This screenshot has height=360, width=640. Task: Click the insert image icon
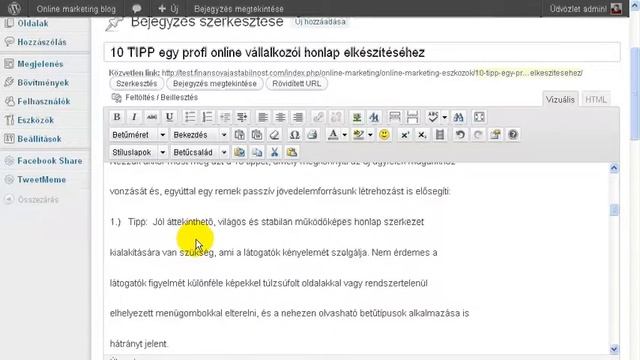pyautogui.click(x=357, y=117)
